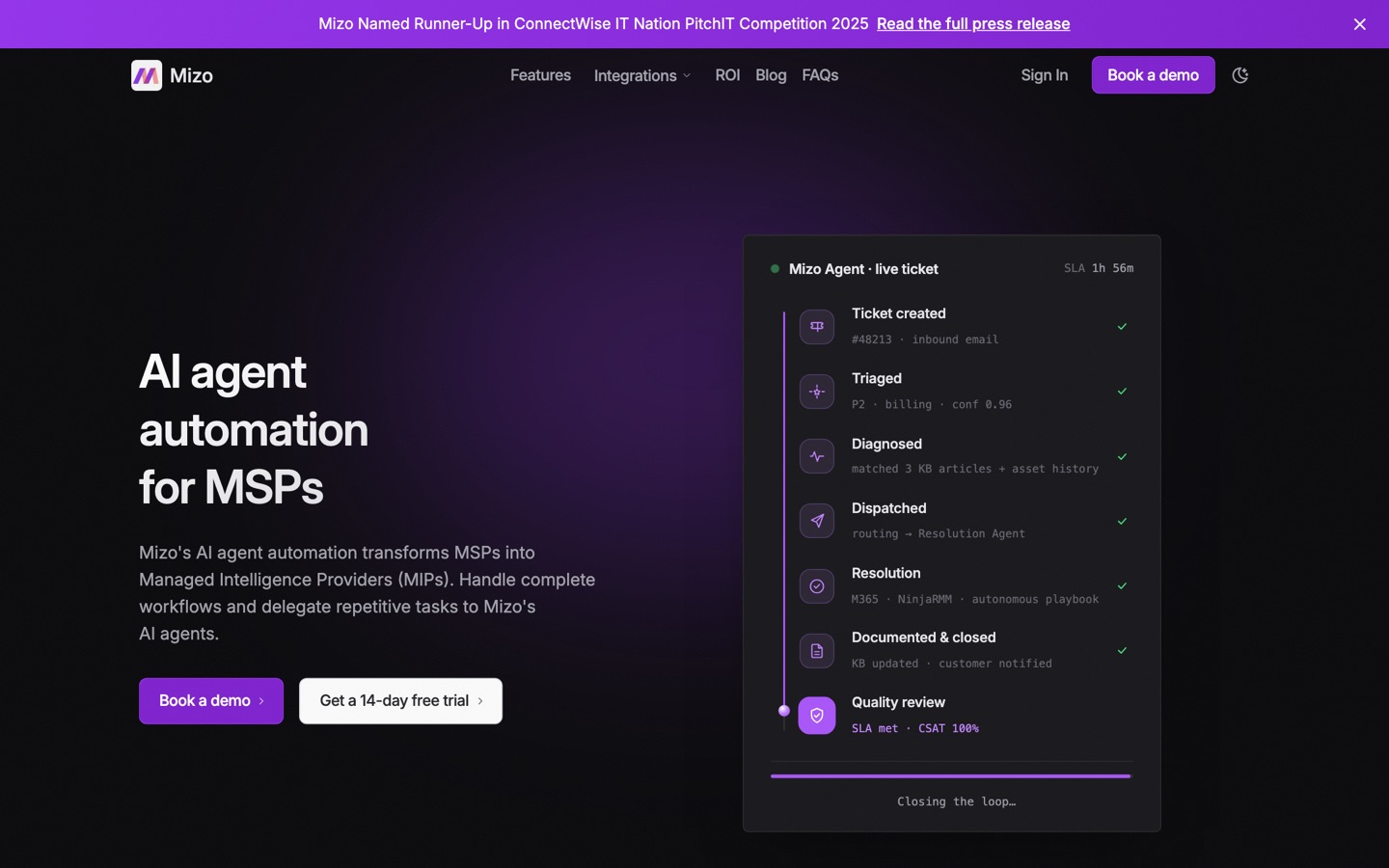The width and height of the screenshot is (1389, 868).
Task: Click the Mizo brand name text
Action: tap(191, 75)
